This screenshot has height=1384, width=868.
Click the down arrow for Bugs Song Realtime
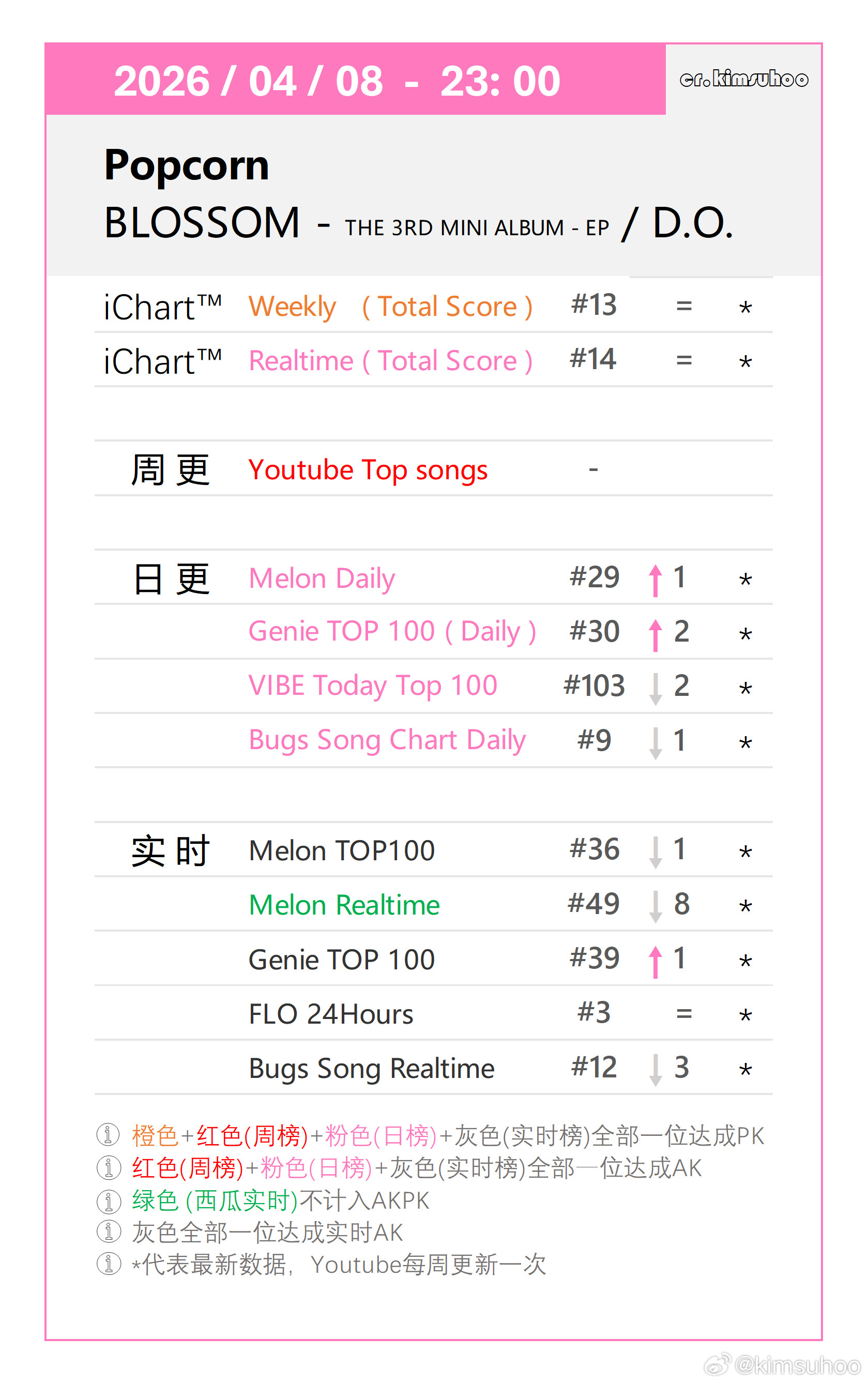click(655, 1070)
